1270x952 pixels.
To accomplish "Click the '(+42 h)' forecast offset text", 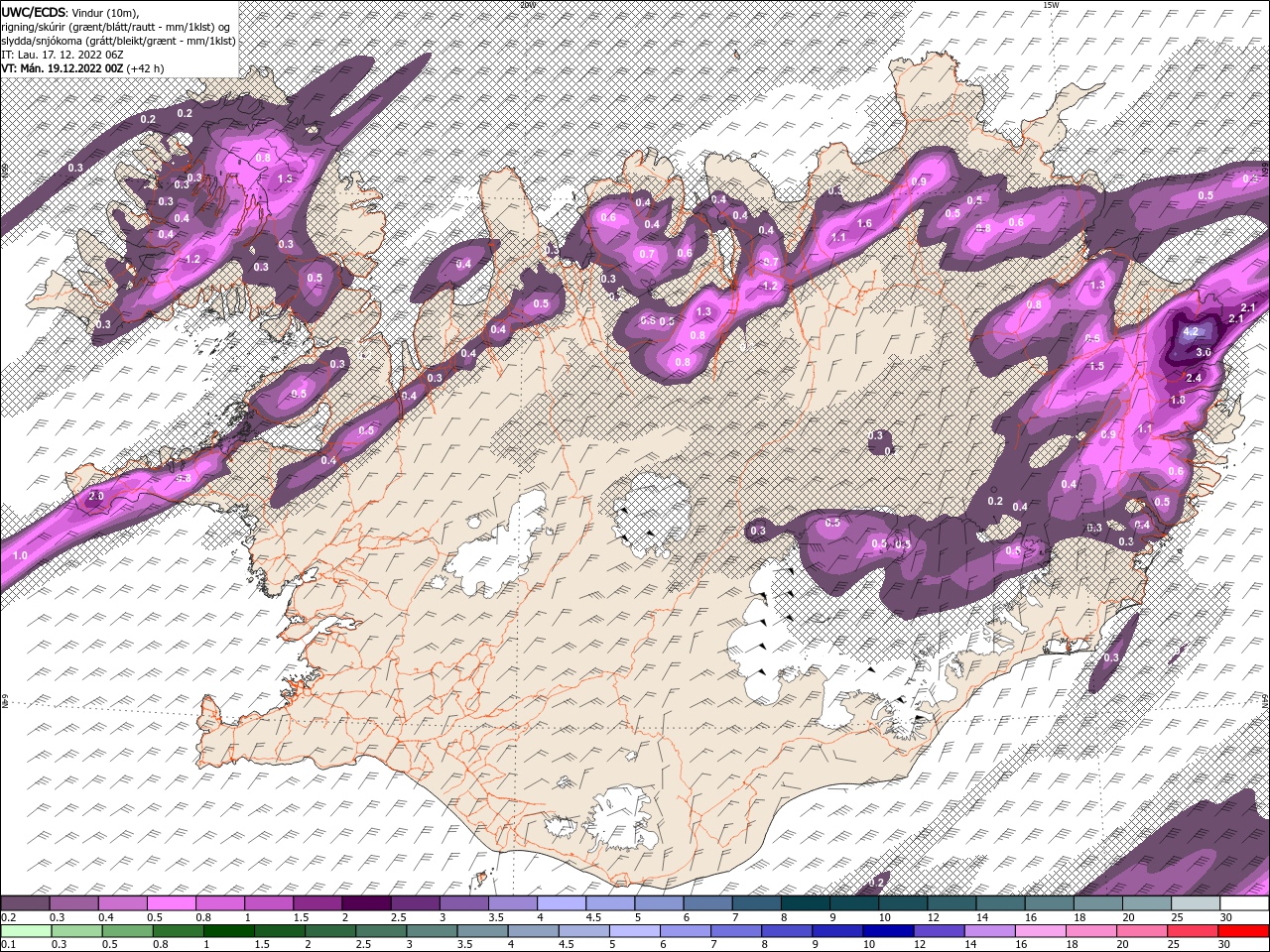I will [145, 68].
